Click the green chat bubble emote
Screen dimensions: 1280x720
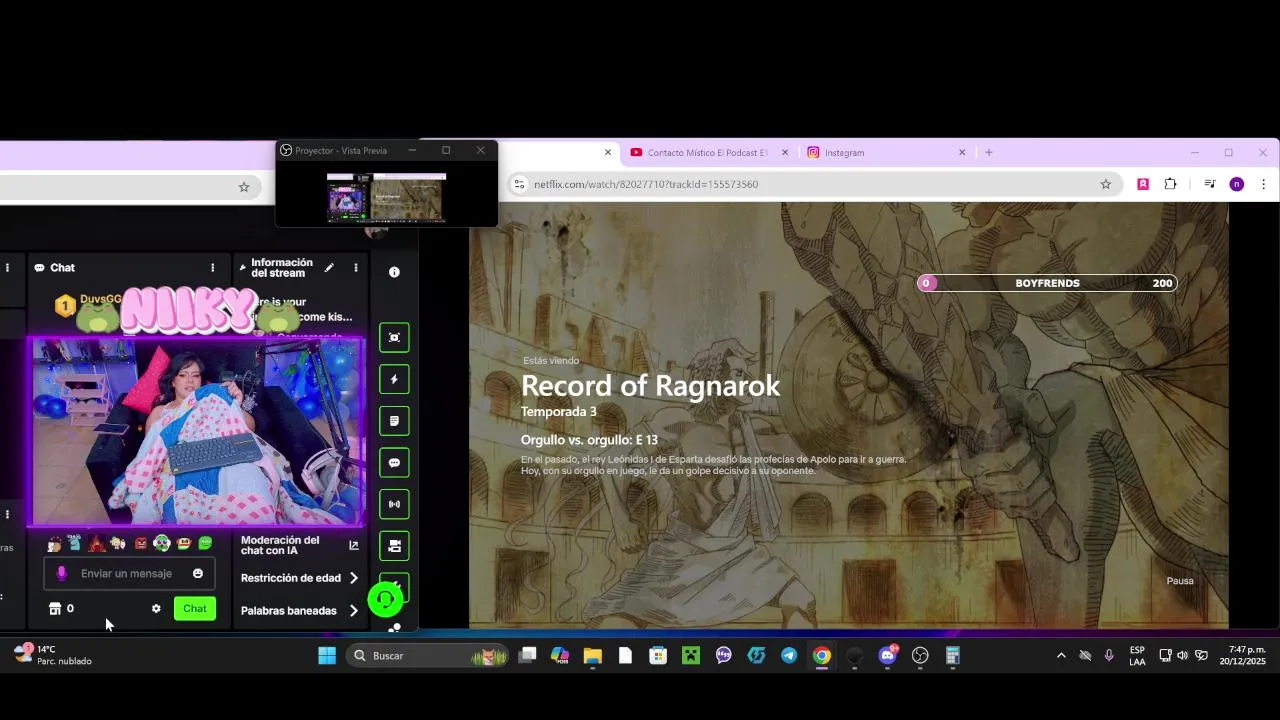click(x=205, y=543)
